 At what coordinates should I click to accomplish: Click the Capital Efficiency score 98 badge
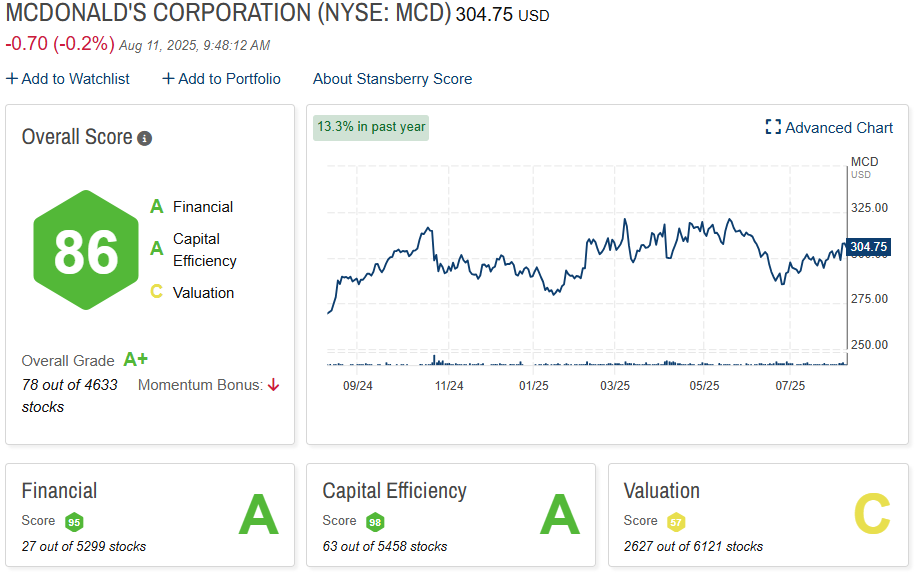coord(375,522)
